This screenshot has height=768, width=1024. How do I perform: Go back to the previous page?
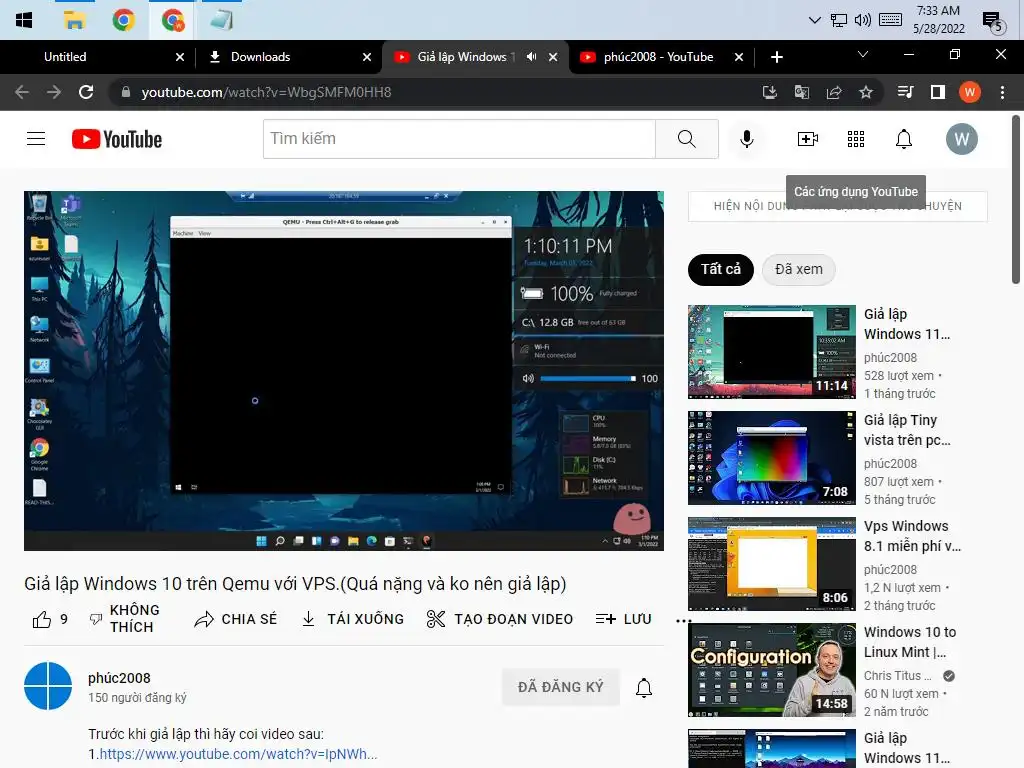coord(22,92)
